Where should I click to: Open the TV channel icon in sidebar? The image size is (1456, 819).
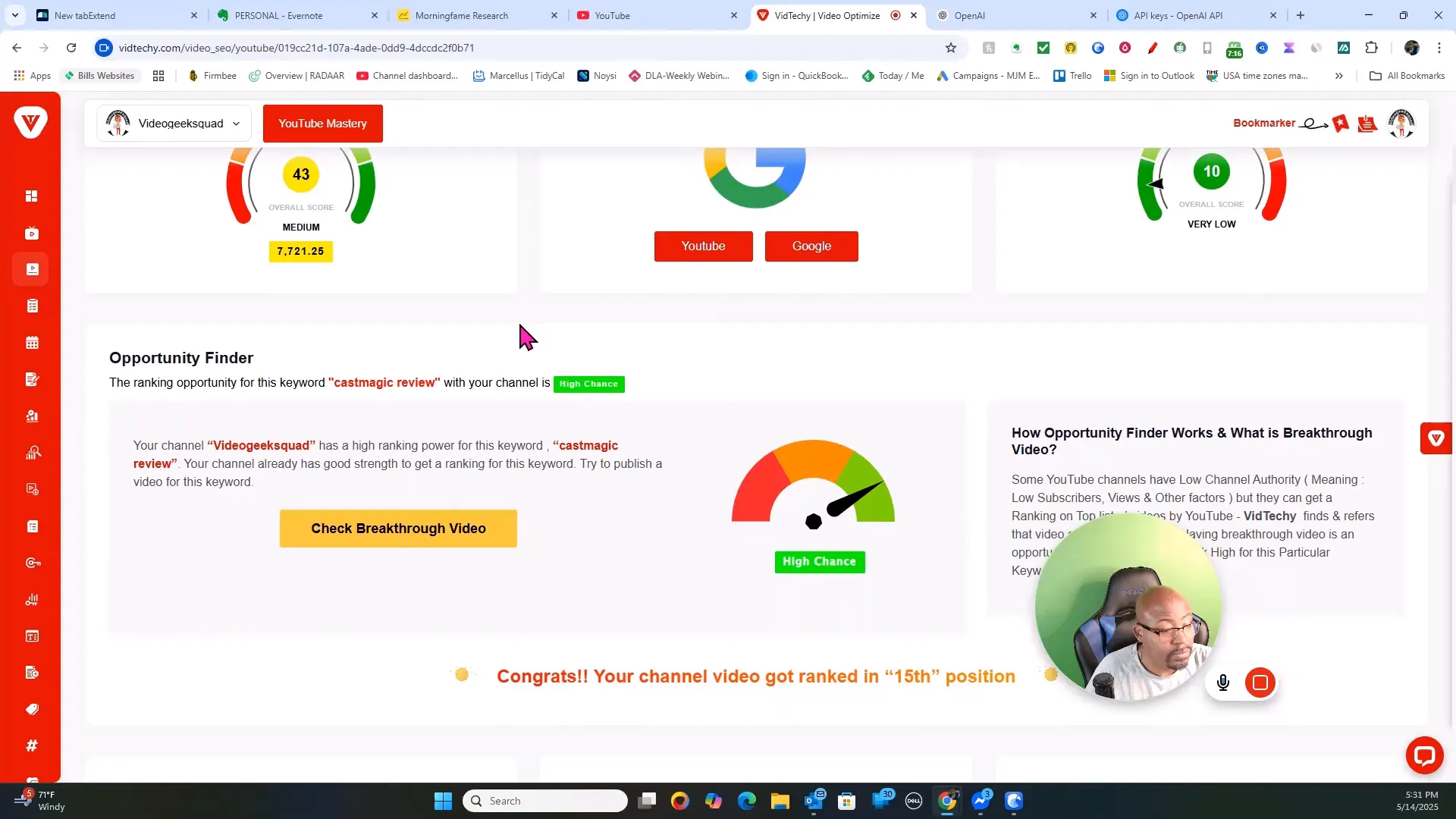tap(32, 233)
